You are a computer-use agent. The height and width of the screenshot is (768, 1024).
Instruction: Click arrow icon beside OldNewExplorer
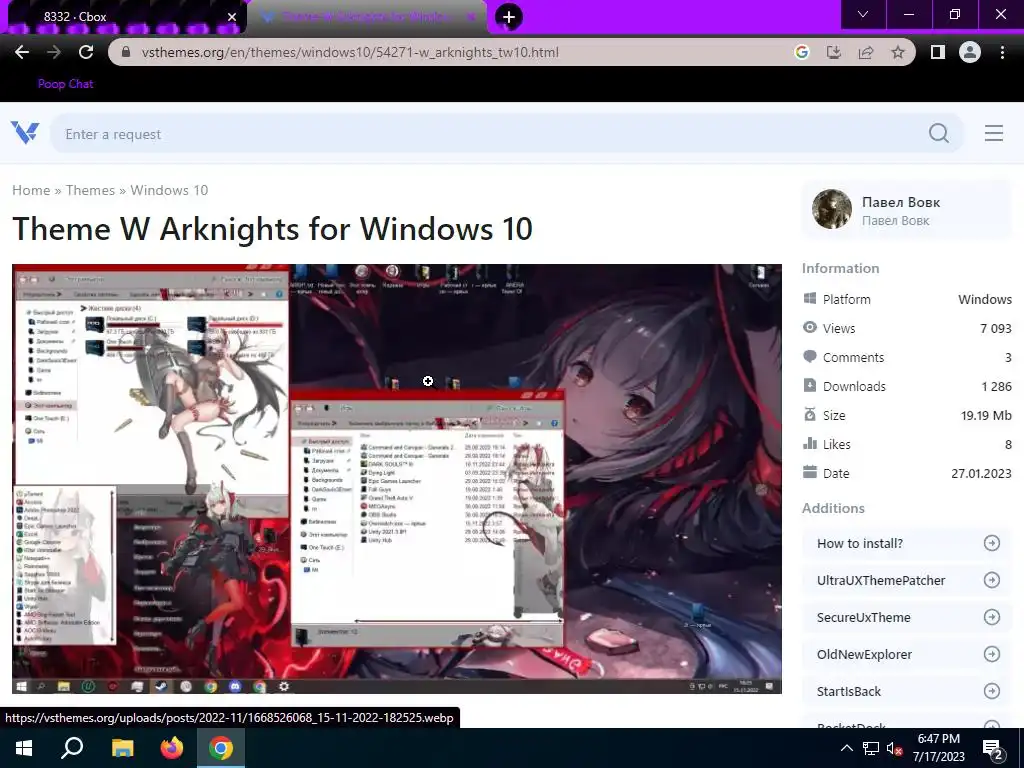coord(991,654)
